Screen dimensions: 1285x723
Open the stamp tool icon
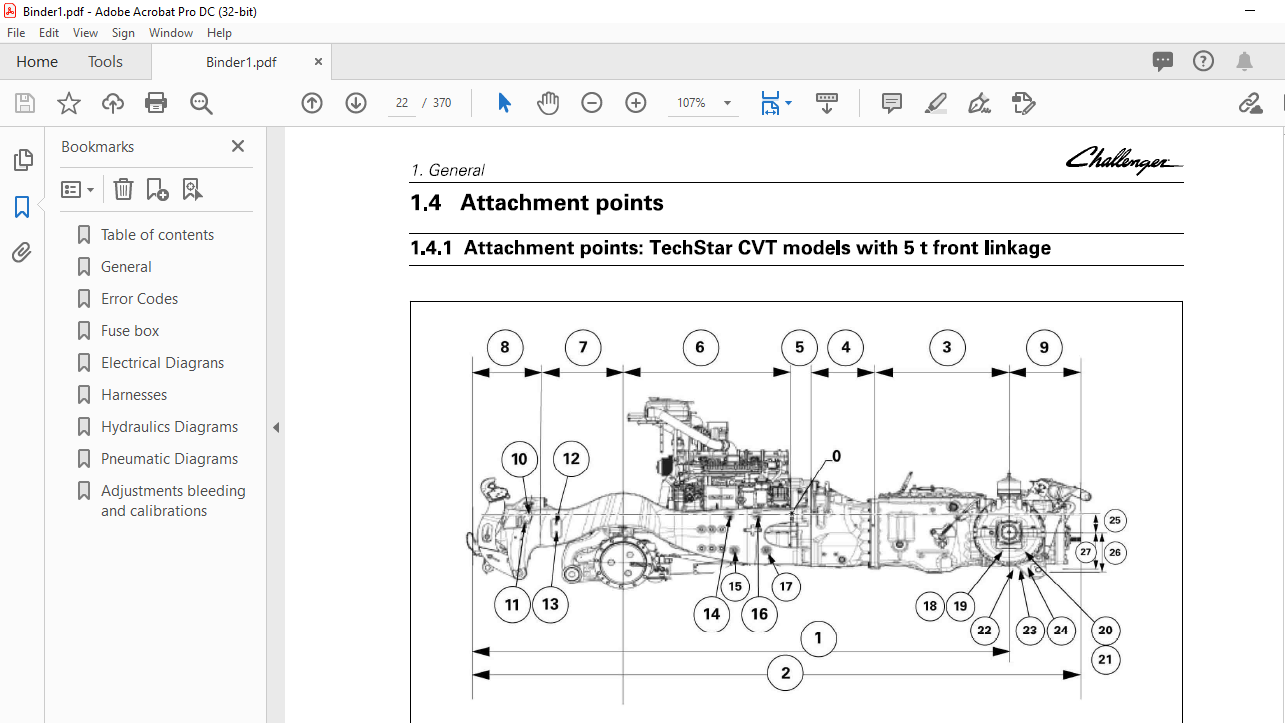pyautogui.click(x=1023, y=103)
